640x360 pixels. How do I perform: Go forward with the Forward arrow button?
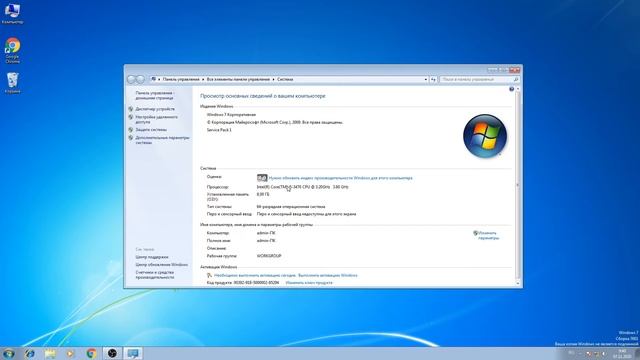tap(140, 80)
